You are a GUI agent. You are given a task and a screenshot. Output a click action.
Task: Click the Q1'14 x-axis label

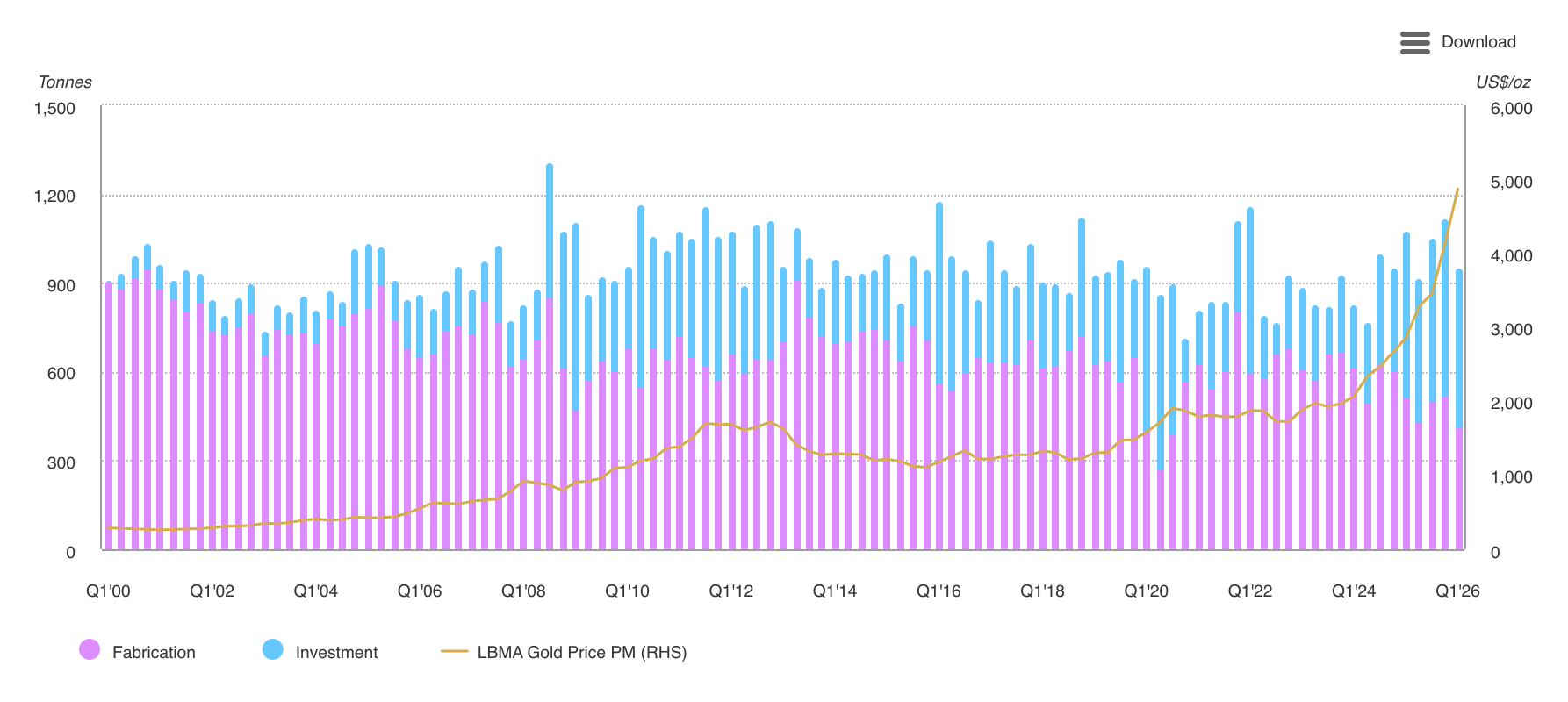pos(835,591)
